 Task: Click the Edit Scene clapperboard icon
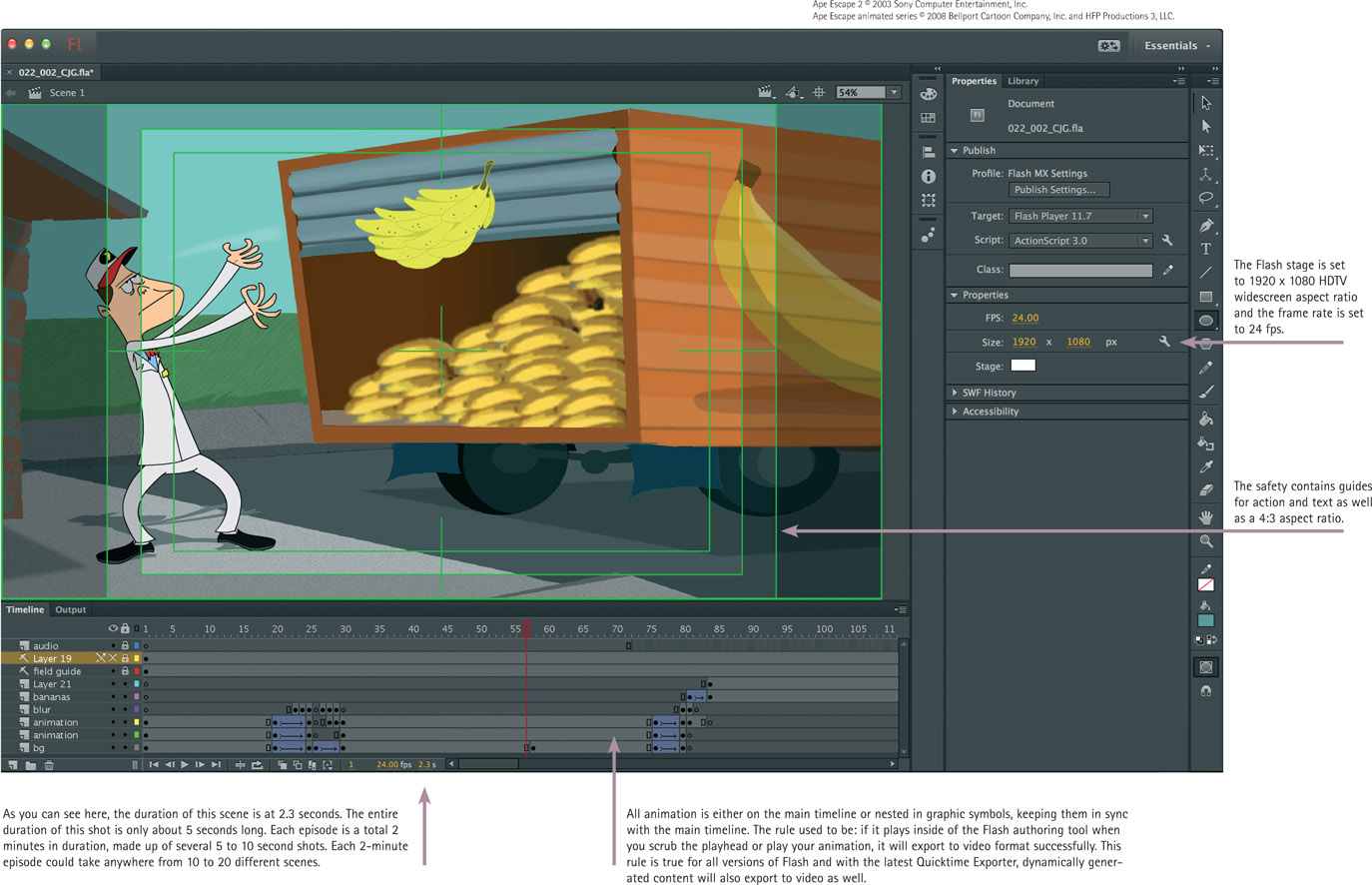(765, 92)
